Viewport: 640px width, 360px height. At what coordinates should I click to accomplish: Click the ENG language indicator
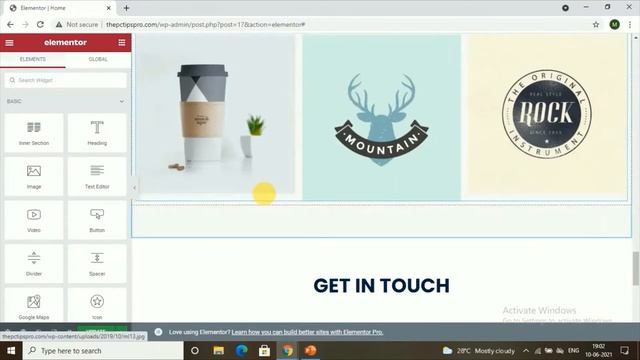tap(573, 351)
